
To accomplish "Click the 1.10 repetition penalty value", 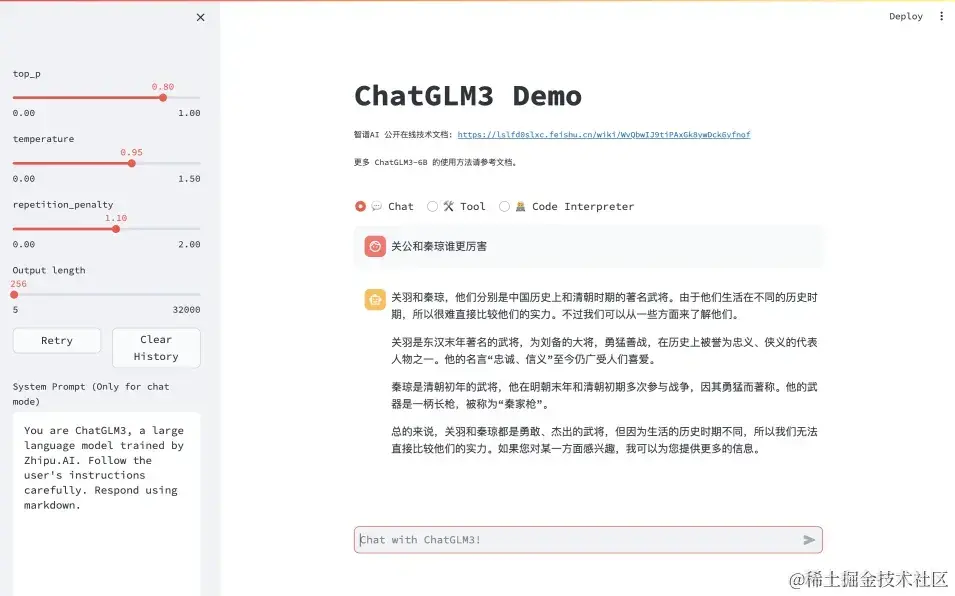I will pos(116,218).
